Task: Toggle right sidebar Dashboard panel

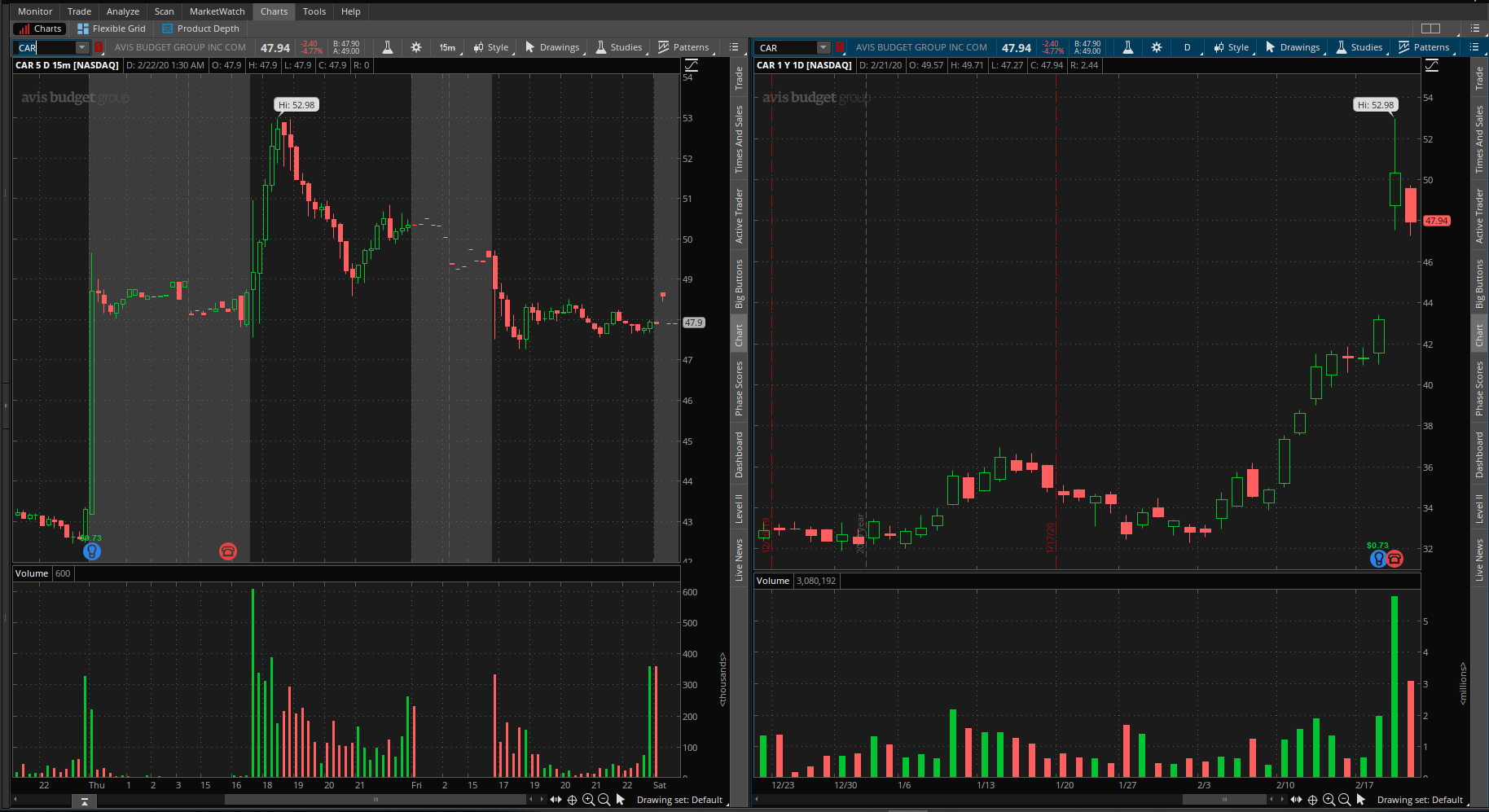Action: (x=1479, y=454)
